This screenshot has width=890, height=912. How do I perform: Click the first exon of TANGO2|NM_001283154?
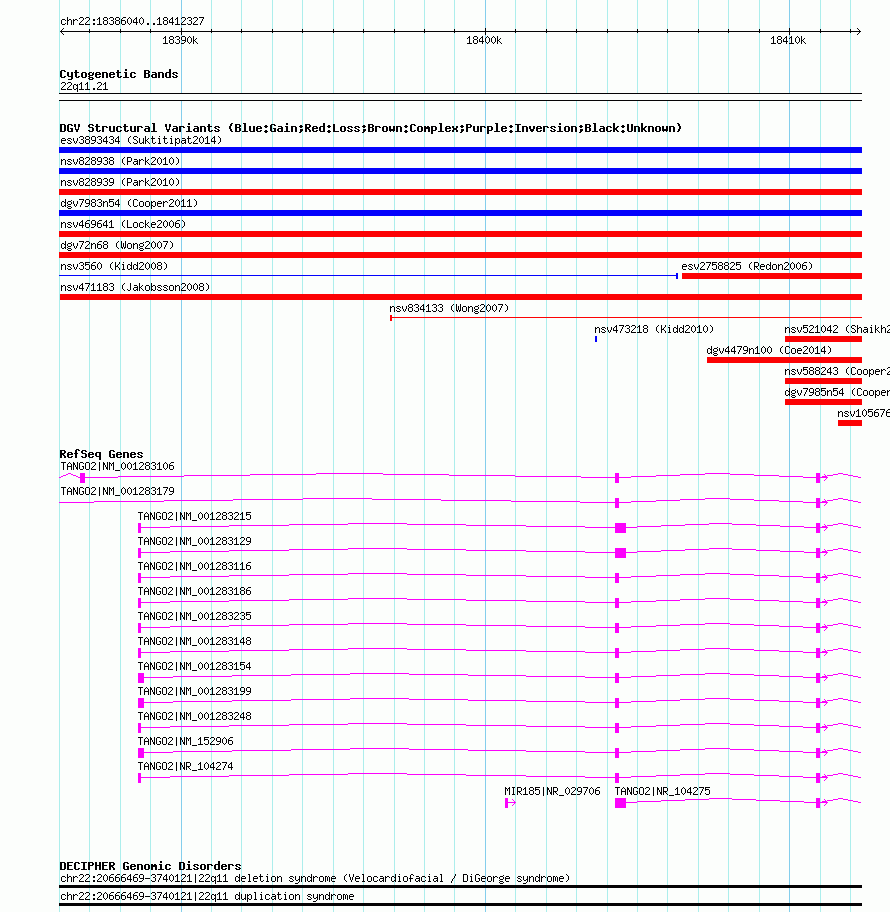click(141, 678)
